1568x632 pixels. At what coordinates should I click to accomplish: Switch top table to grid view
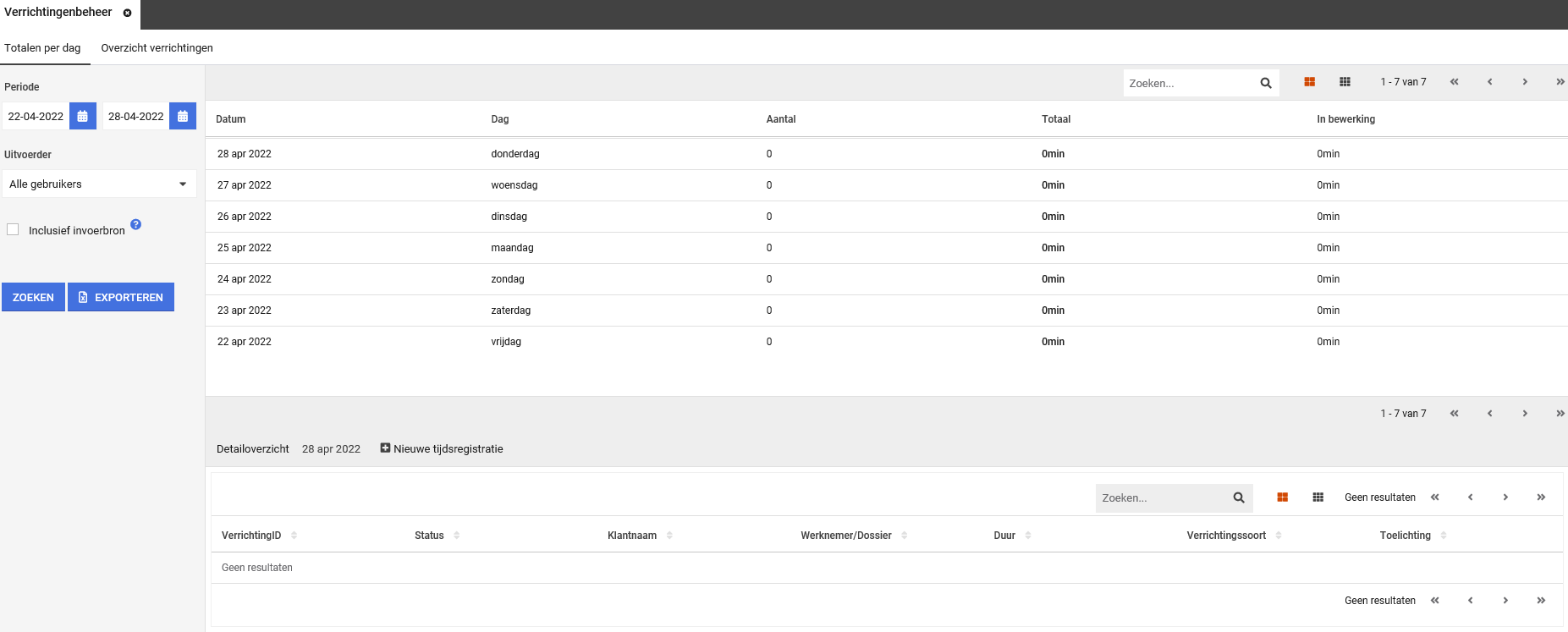[1345, 82]
